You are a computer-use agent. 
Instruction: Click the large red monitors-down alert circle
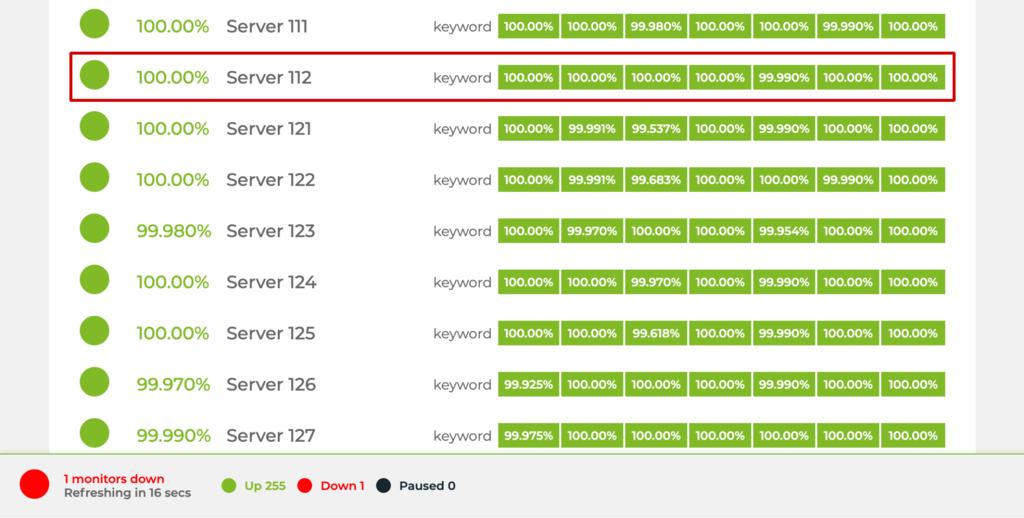coord(34,485)
